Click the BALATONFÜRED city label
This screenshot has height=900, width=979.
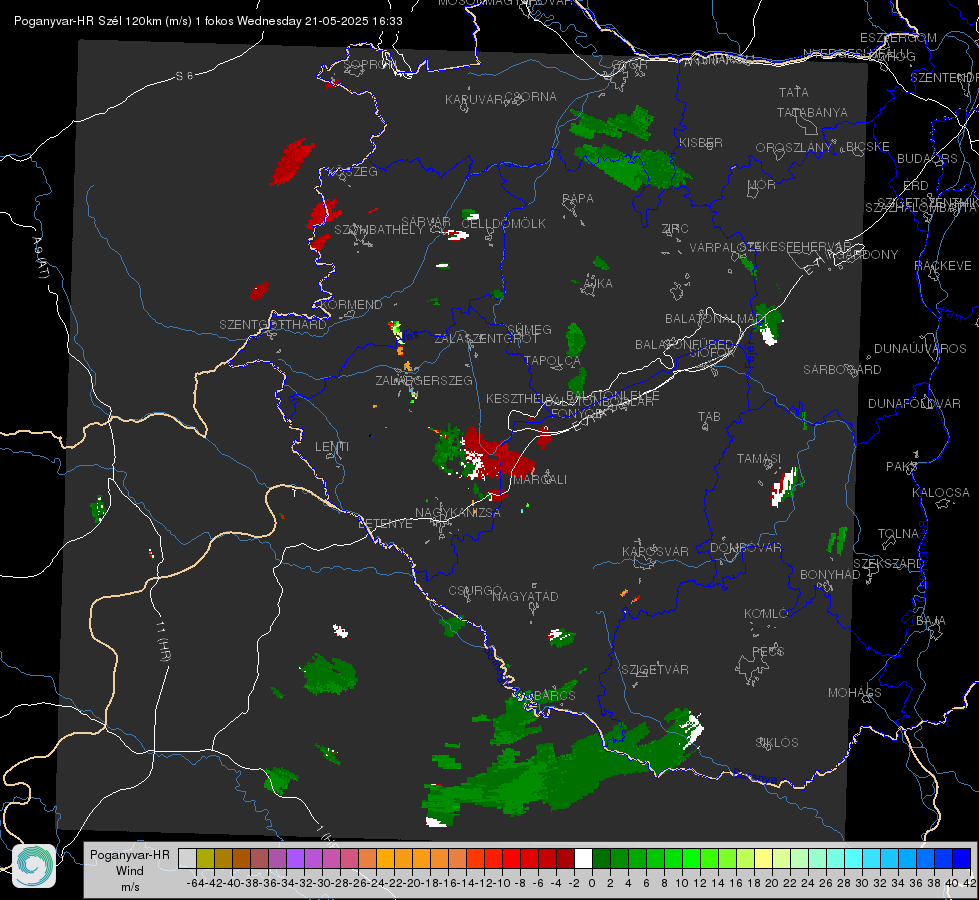point(684,344)
